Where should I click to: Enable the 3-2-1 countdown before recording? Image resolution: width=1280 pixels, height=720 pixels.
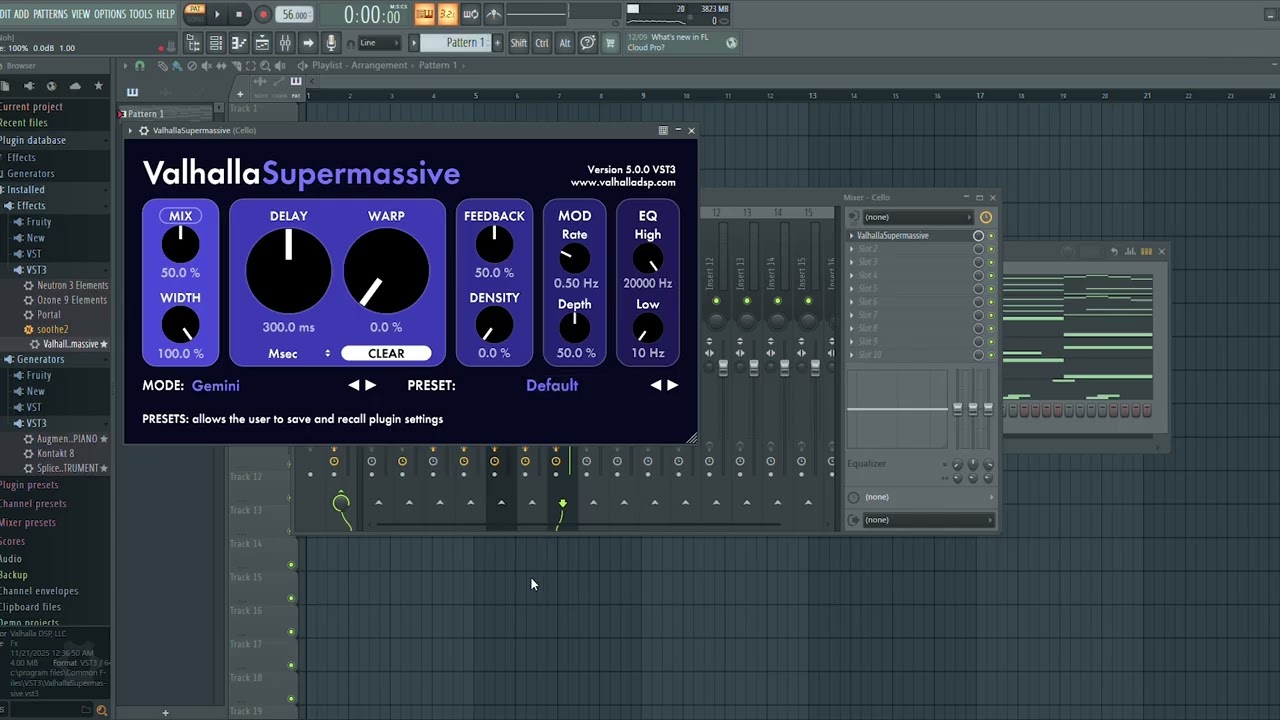(447, 14)
